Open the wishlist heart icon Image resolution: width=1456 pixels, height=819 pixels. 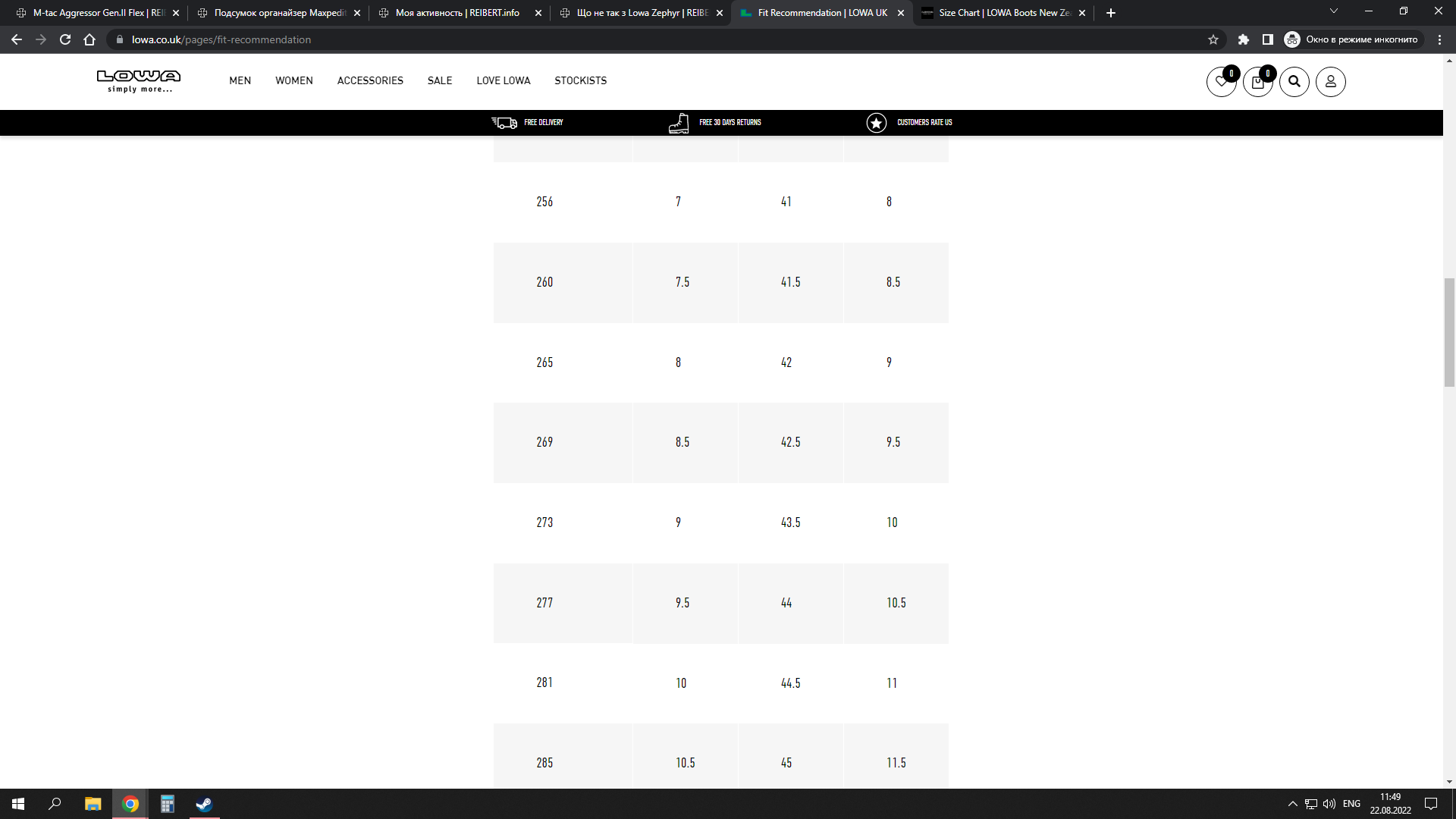click(x=1221, y=82)
